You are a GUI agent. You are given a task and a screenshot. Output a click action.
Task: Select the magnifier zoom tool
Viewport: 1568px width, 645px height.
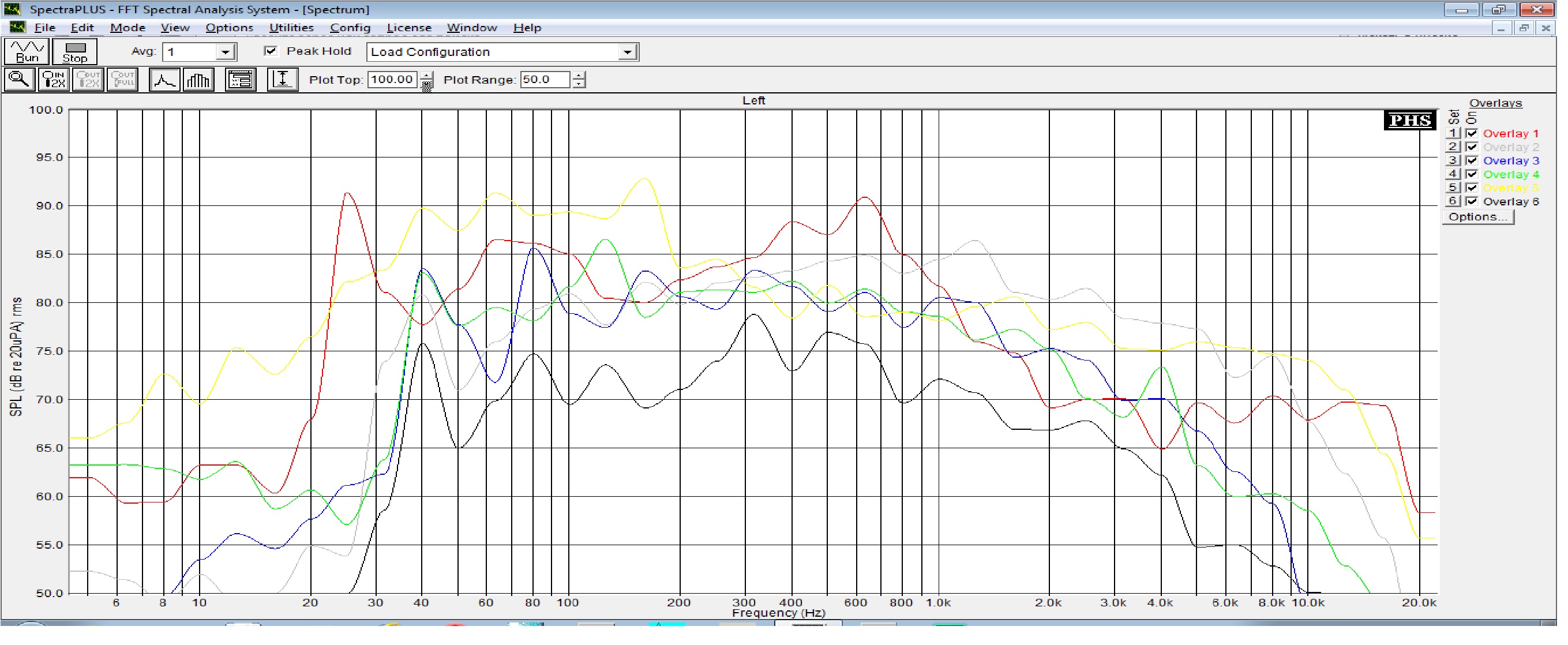pos(19,80)
